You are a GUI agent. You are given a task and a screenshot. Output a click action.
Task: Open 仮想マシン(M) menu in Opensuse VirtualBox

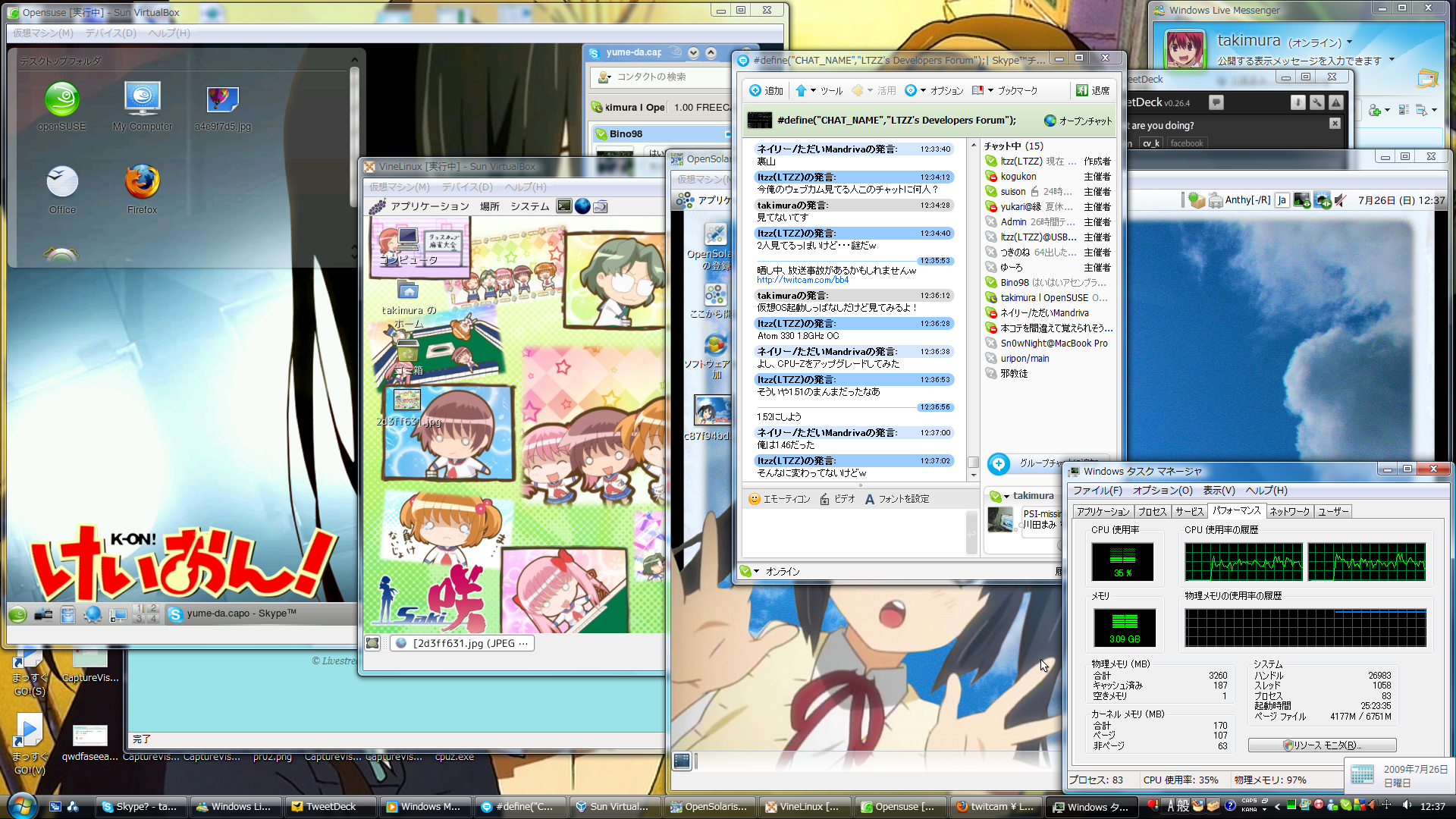coord(43,33)
